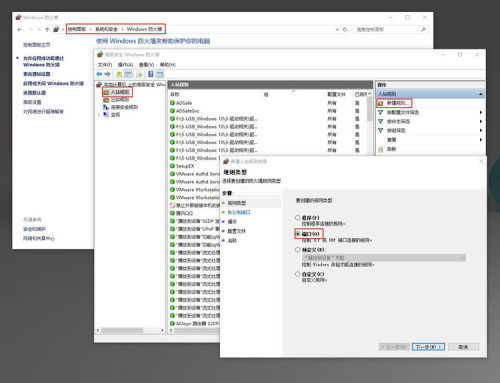This screenshot has height=383, width=500.
Task: Select the root 本地计算机 上的高级安全 node
Action: tap(134, 85)
